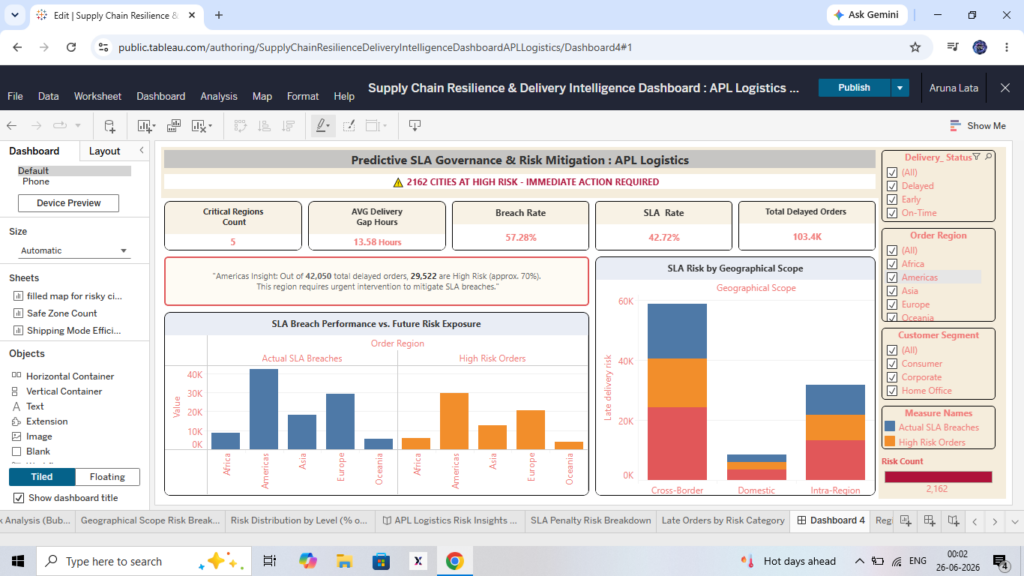Open the Data menu
The image size is (1024, 576).
click(48, 96)
